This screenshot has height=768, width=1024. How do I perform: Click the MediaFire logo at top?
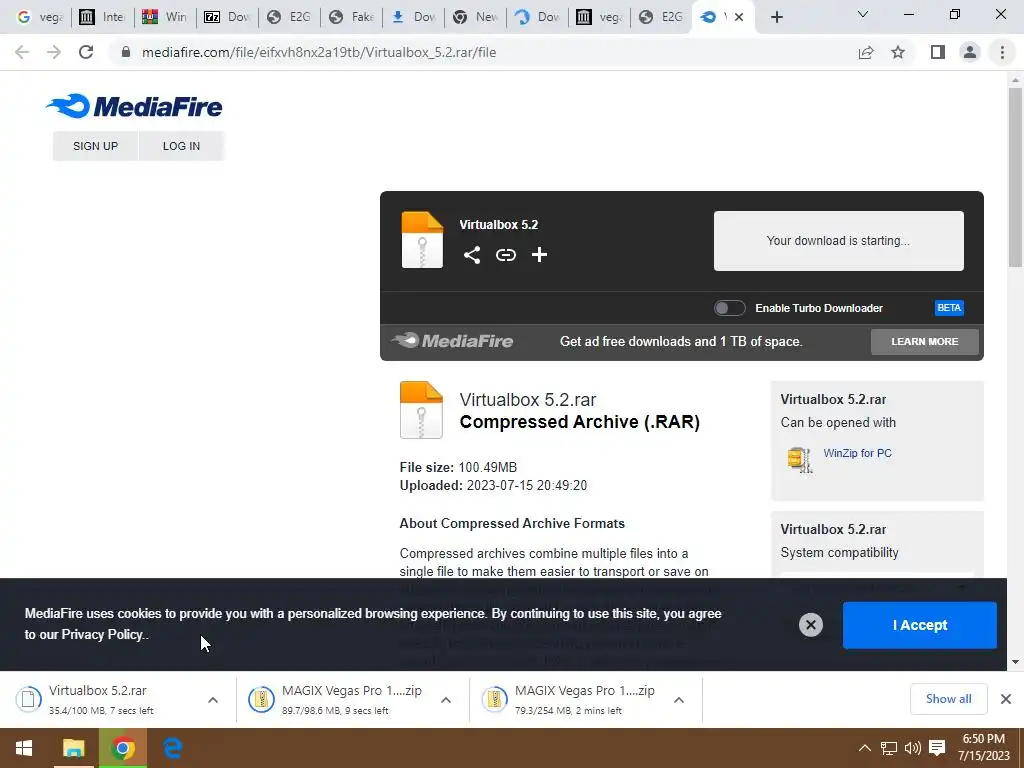point(134,106)
